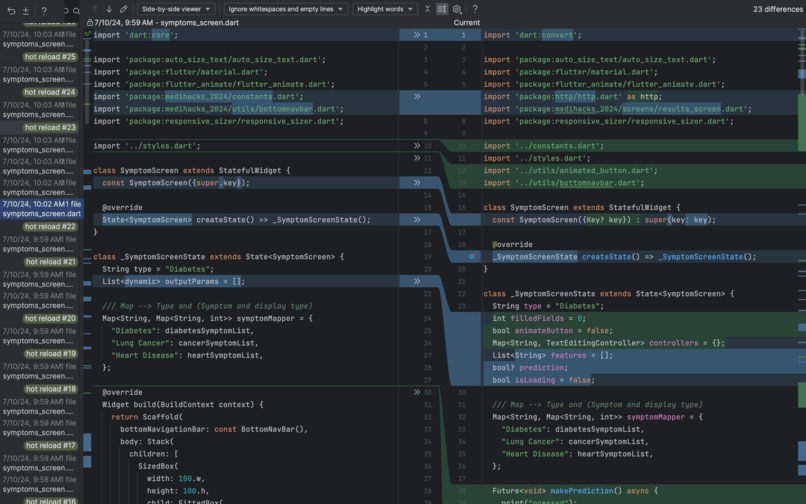Select highlighted 10:02 AM symptoms_screen.dart revision
Image resolution: width=806 pixels, height=504 pixels.
coord(42,209)
